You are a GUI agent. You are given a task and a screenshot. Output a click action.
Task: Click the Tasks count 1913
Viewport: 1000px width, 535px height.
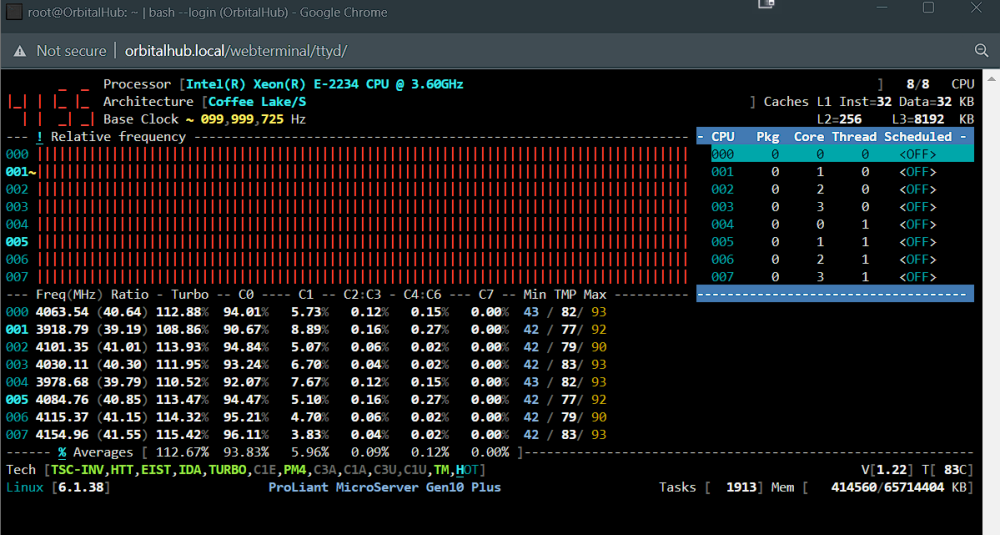click(741, 488)
